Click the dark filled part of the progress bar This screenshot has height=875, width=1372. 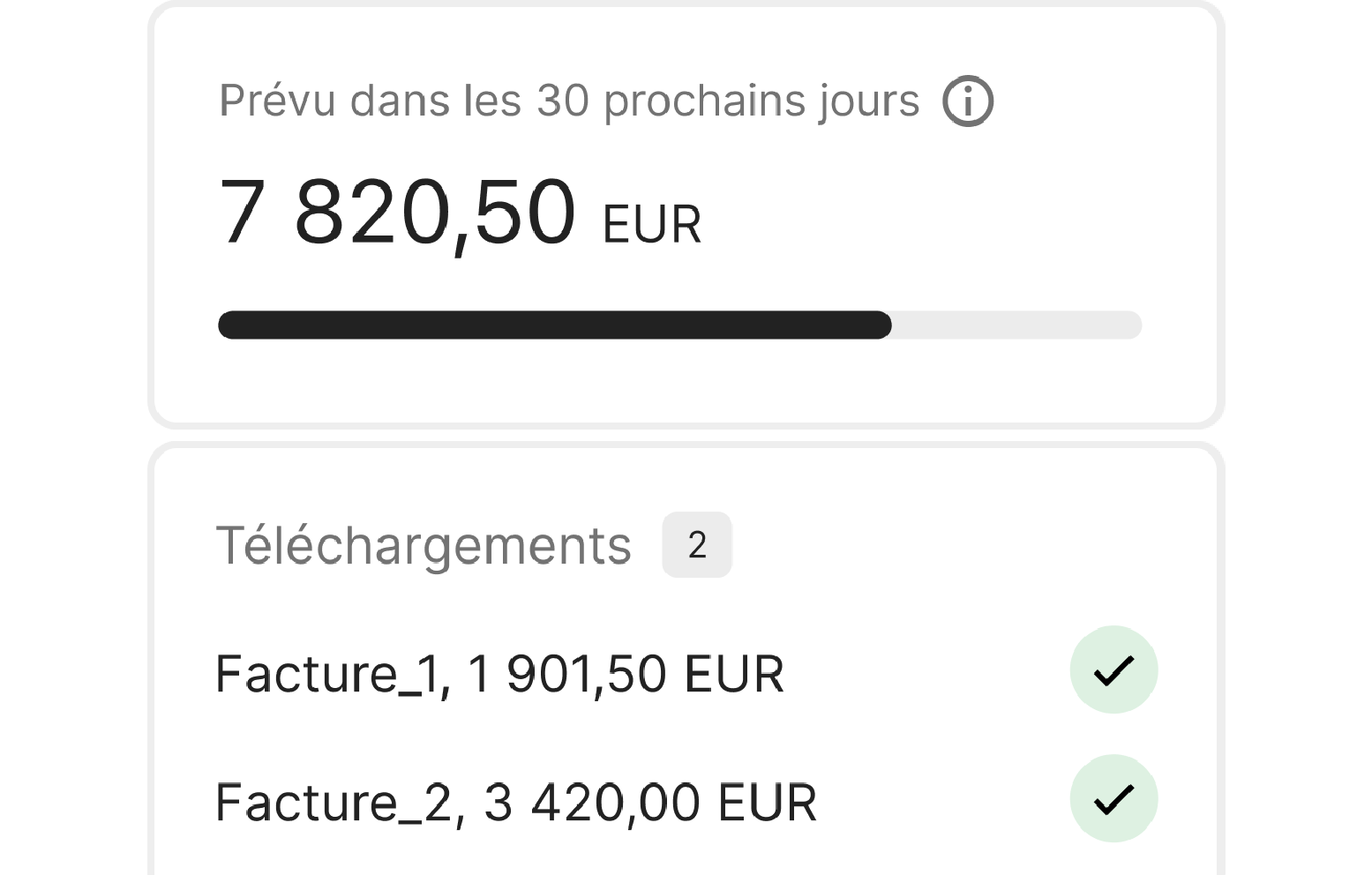(x=554, y=325)
